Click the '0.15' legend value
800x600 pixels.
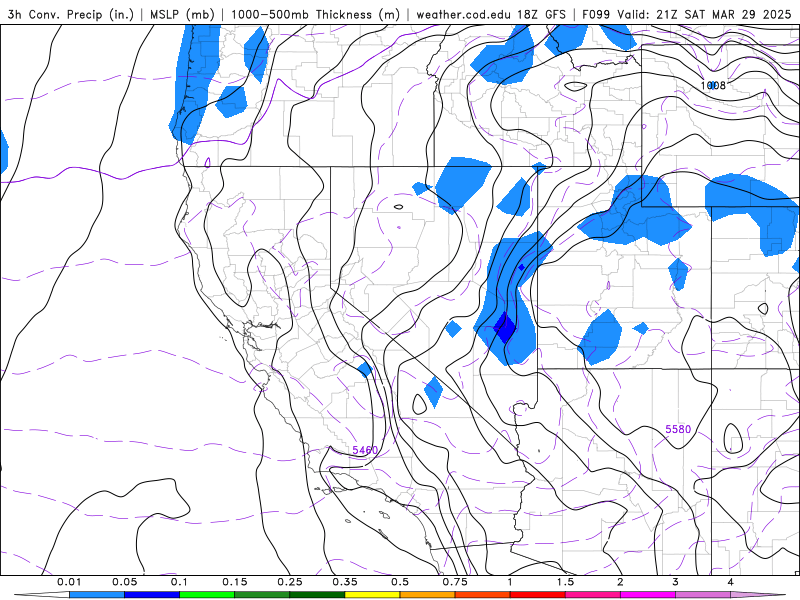pyautogui.click(x=235, y=582)
